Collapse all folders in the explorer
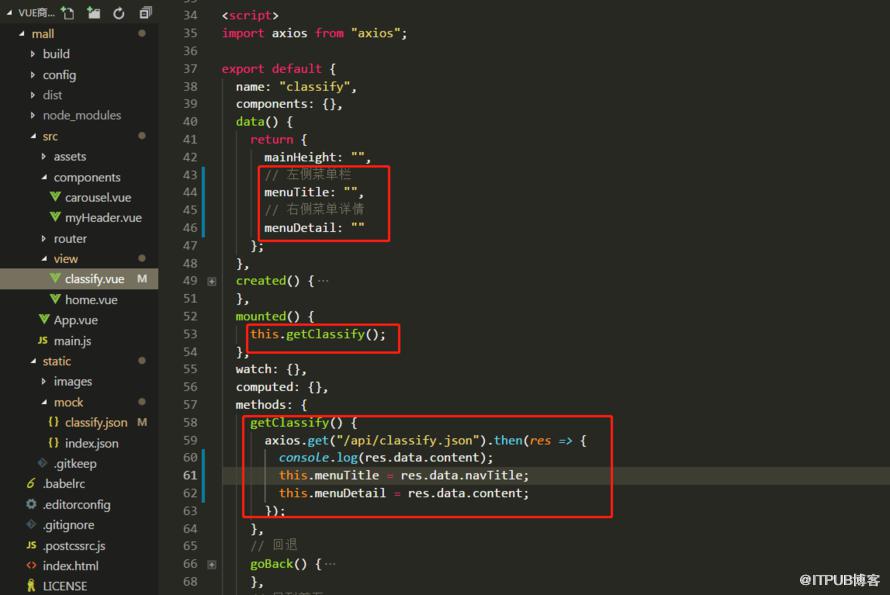Image resolution: width=890 pixels, height=595 pixels. (x=146, y=12)
